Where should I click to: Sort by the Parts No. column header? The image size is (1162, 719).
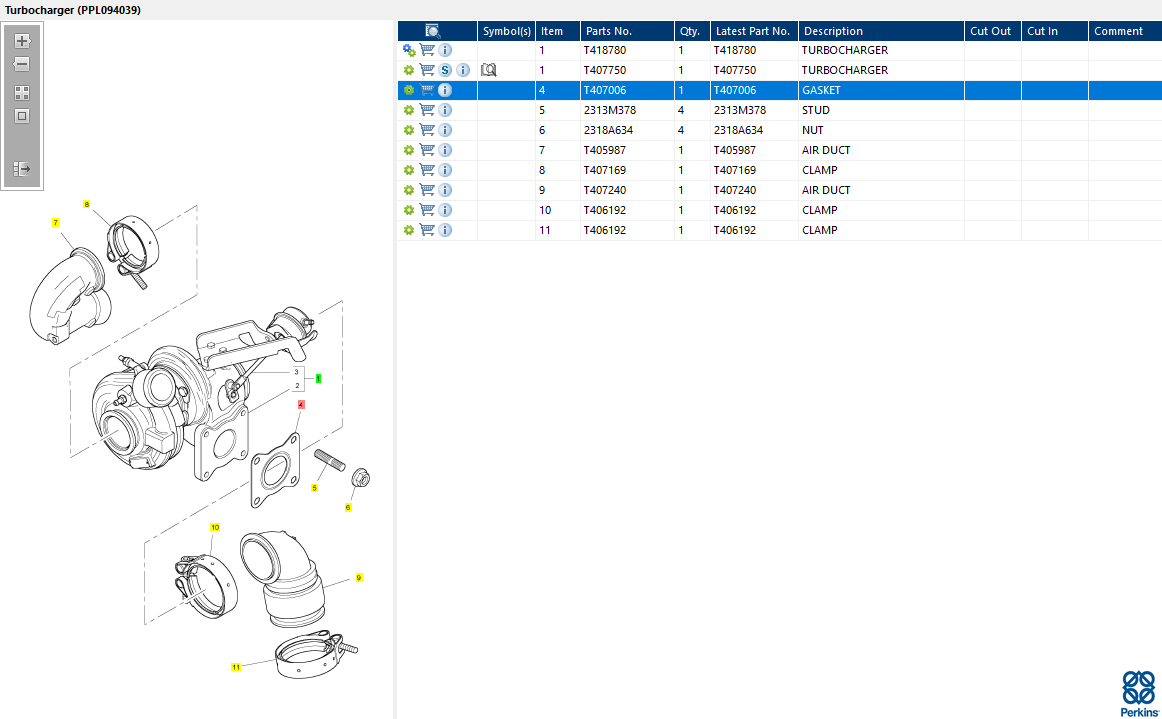(x=627, y=31)
